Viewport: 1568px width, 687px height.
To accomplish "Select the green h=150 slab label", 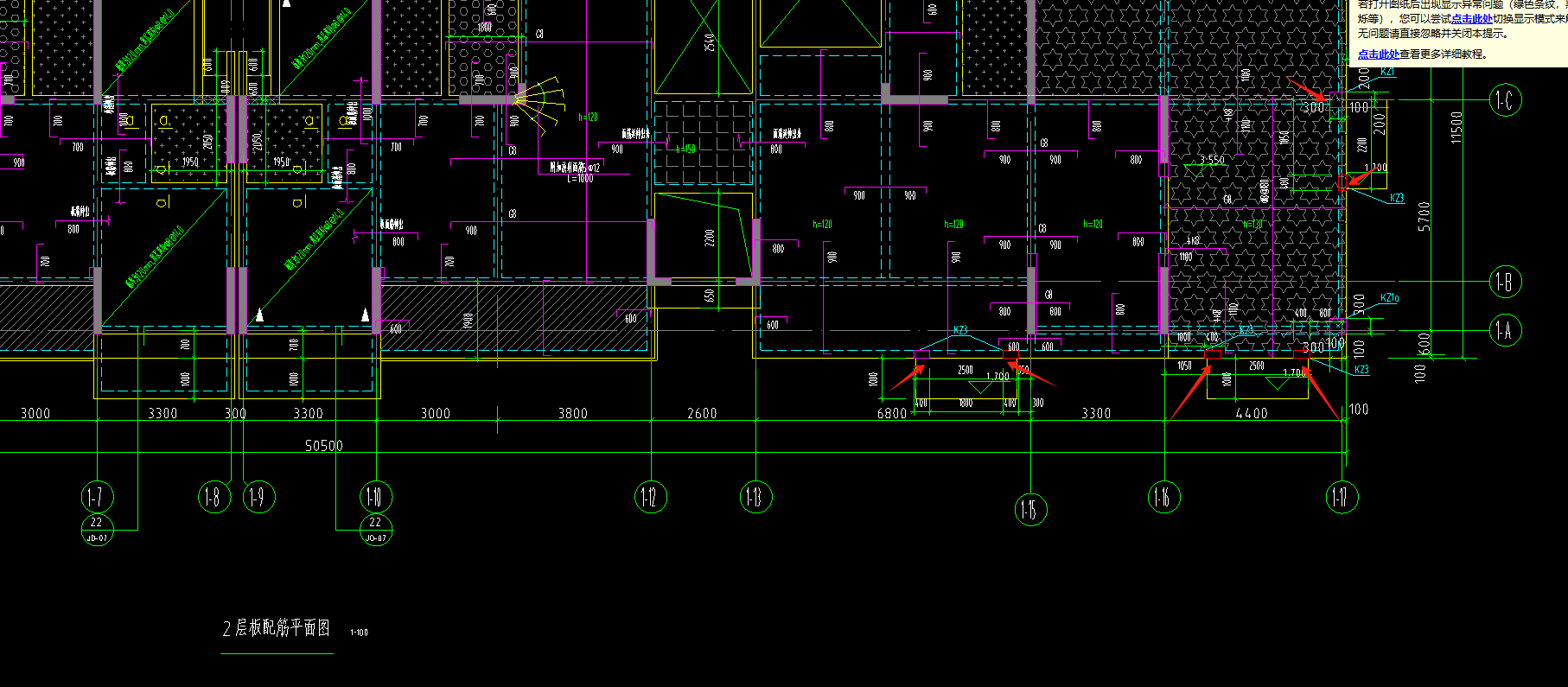I will [685, 149].
